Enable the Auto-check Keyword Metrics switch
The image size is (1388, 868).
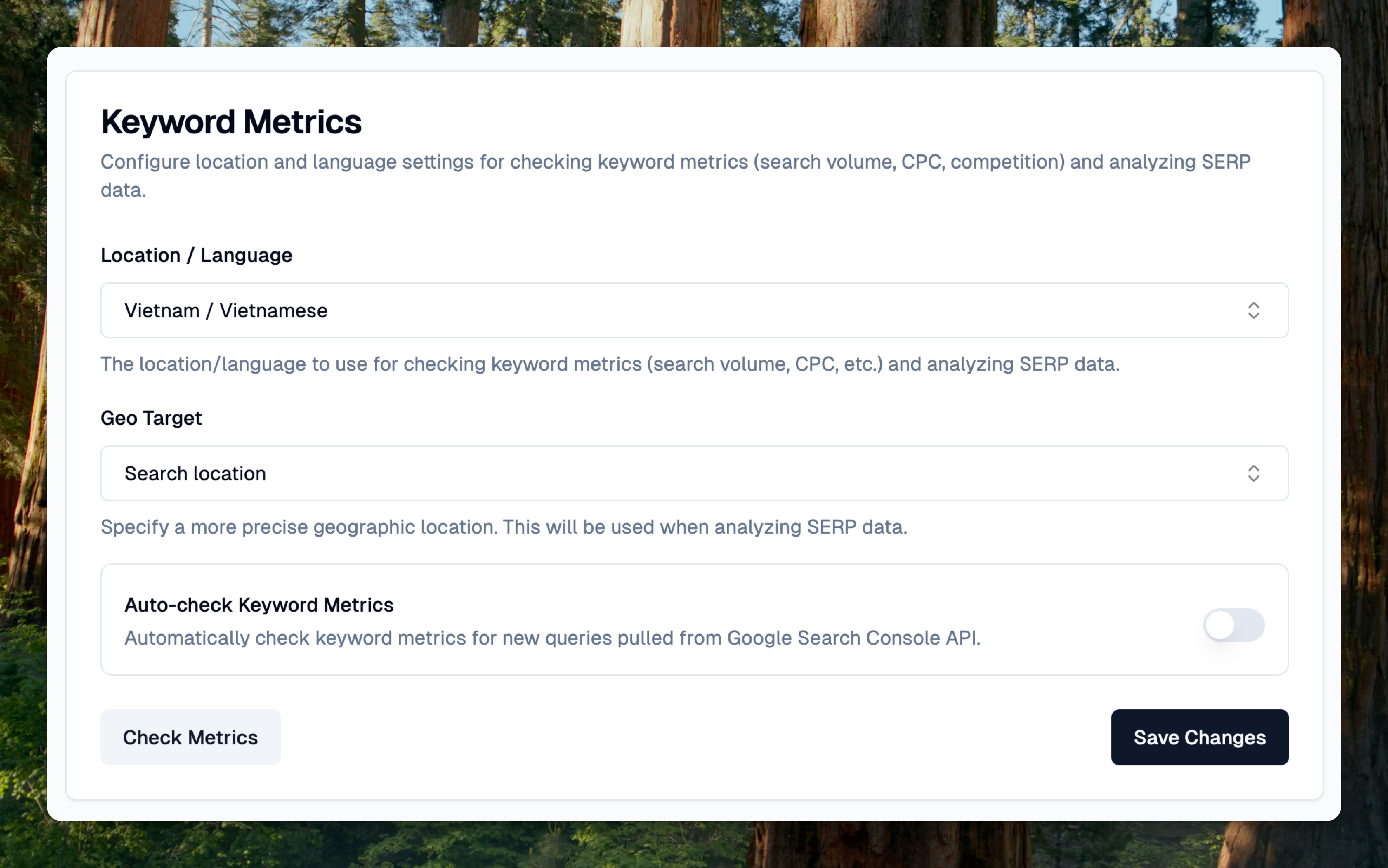[1233, 625]
